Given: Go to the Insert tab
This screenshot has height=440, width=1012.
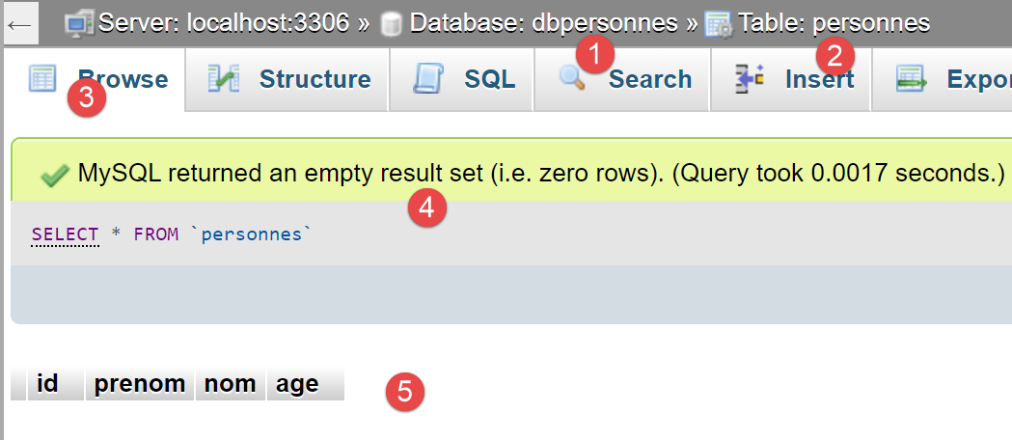Looking at the screenshot, I should click(819, 79).
